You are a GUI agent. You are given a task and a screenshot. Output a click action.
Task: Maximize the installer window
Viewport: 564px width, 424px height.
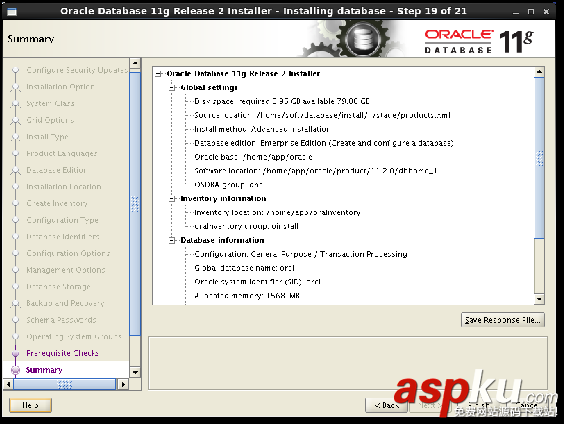pyautogui.click(x=531, y=12)
